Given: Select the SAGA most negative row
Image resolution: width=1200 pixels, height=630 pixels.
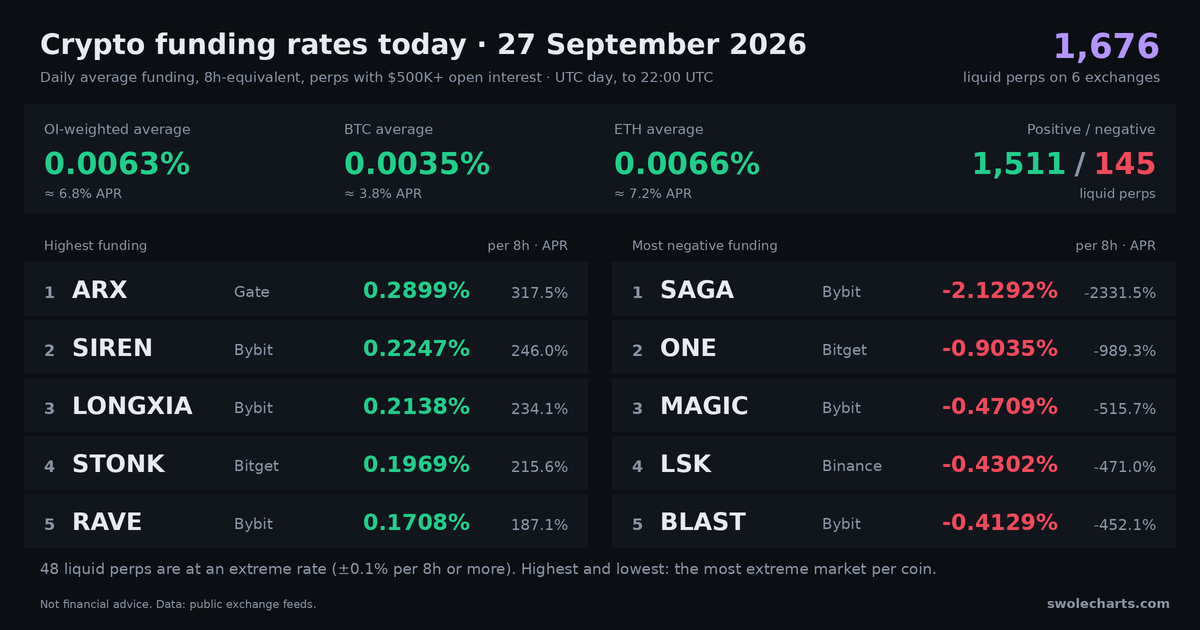Looking at the screenshot, I should click(894, 291).
